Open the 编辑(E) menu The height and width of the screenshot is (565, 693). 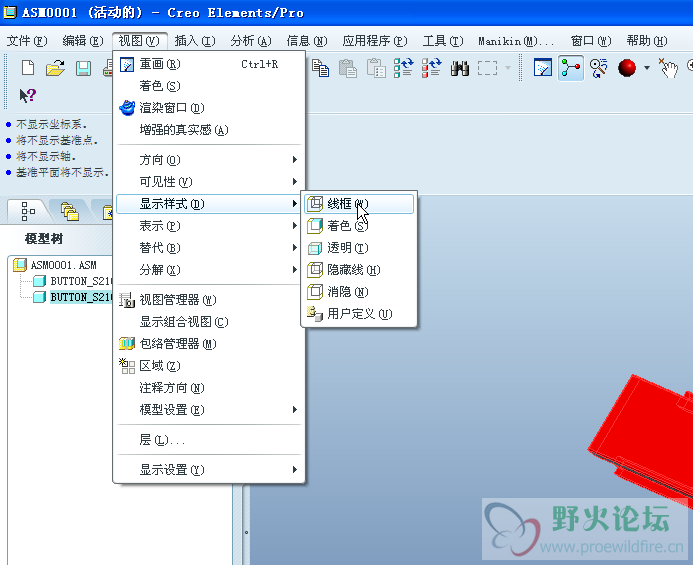83,41
